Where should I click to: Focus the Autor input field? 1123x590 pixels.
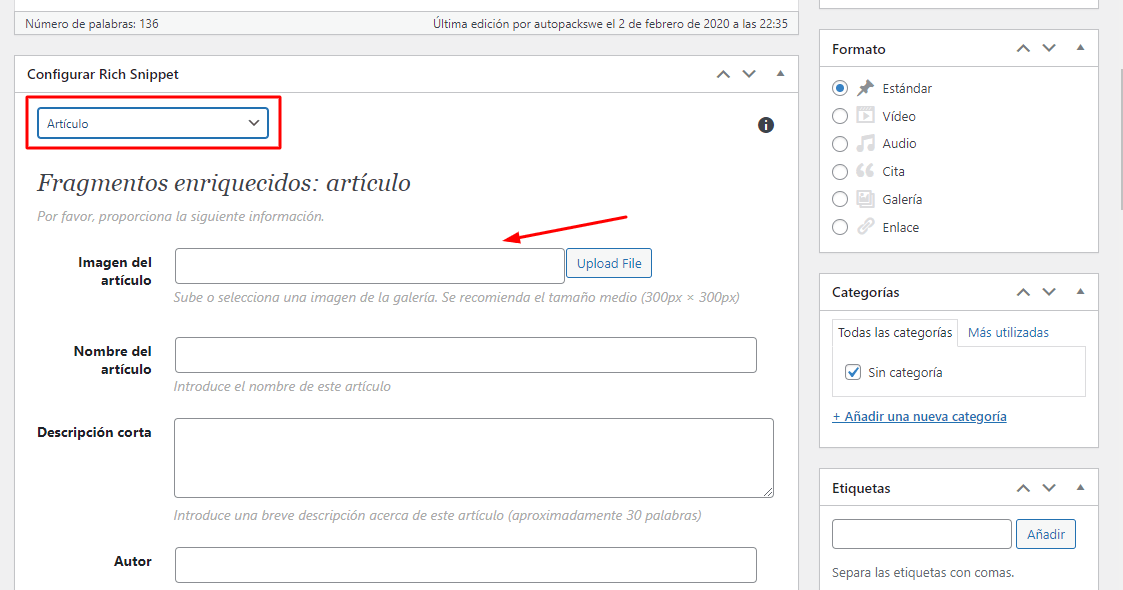466,565
